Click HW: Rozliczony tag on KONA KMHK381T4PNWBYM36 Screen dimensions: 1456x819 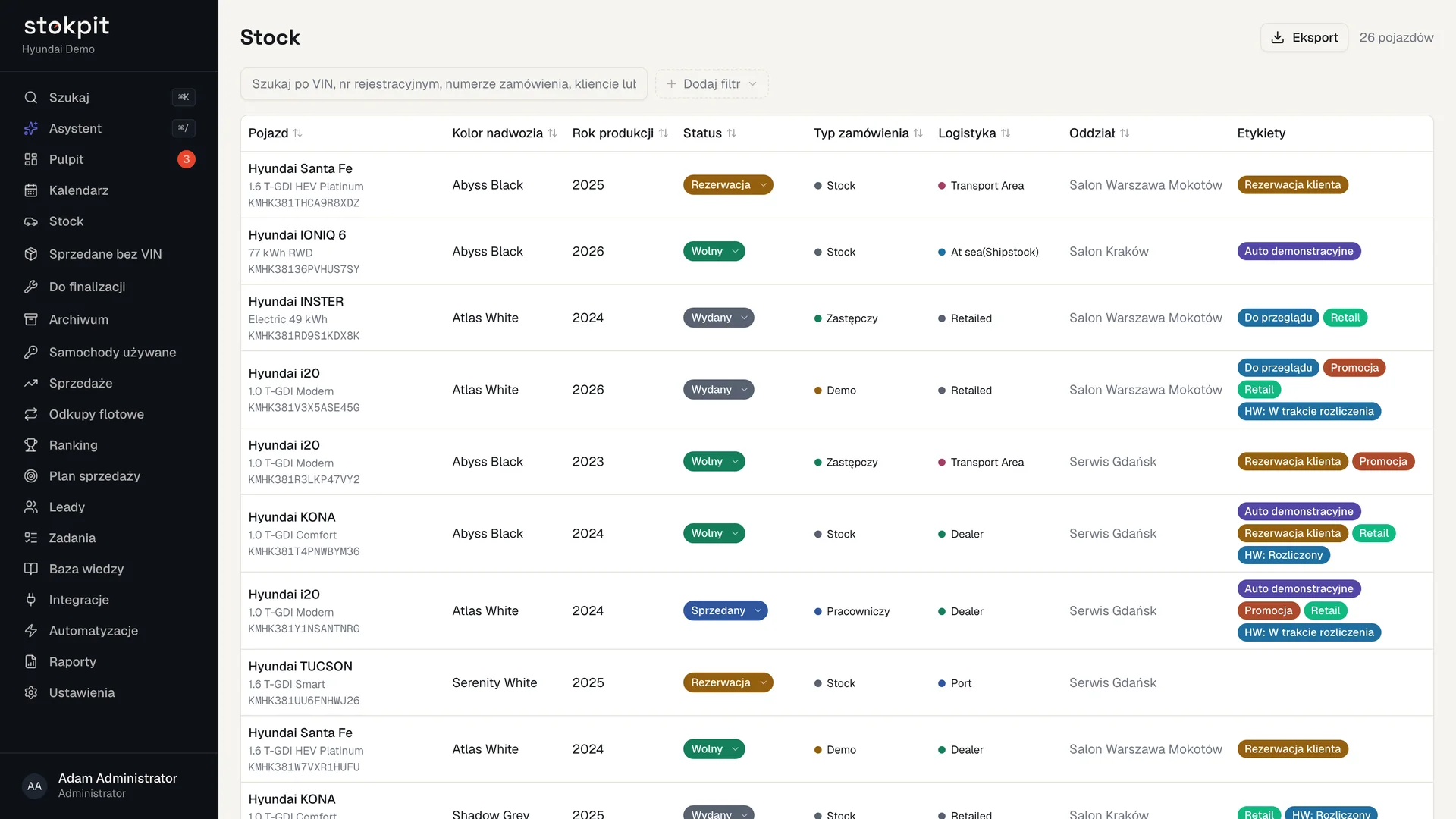point(1284,555)
